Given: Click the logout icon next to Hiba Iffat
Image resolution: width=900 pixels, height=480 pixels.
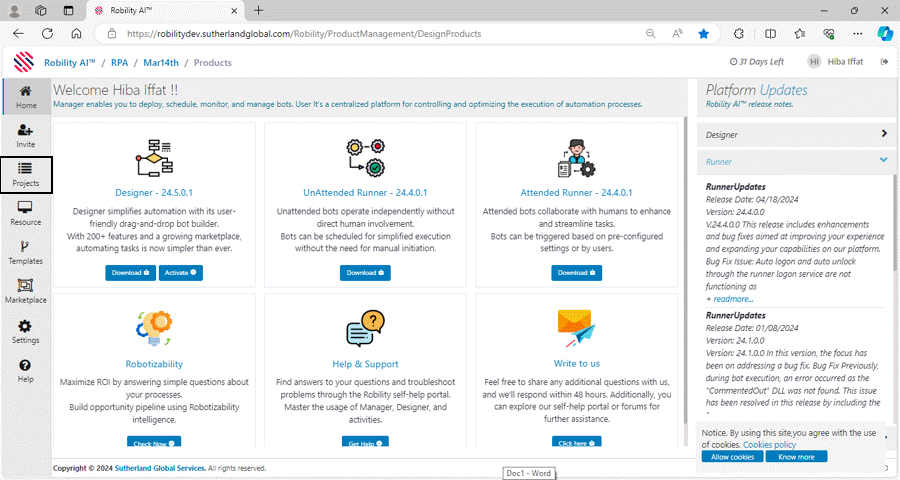Looking at the screenshot, I should tap(885, 62).
